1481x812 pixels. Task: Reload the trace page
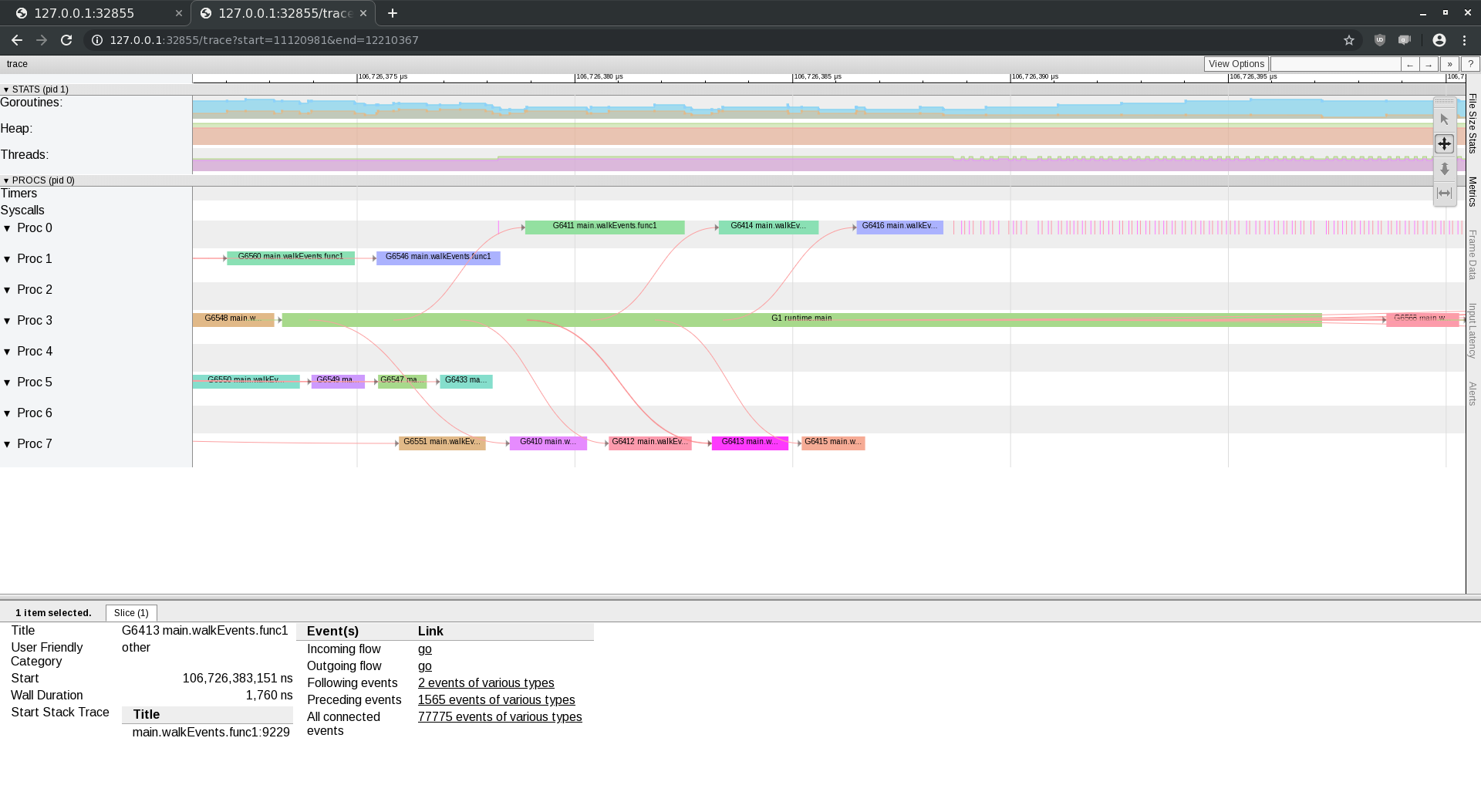pyautogui.click(x=66, y=40)
